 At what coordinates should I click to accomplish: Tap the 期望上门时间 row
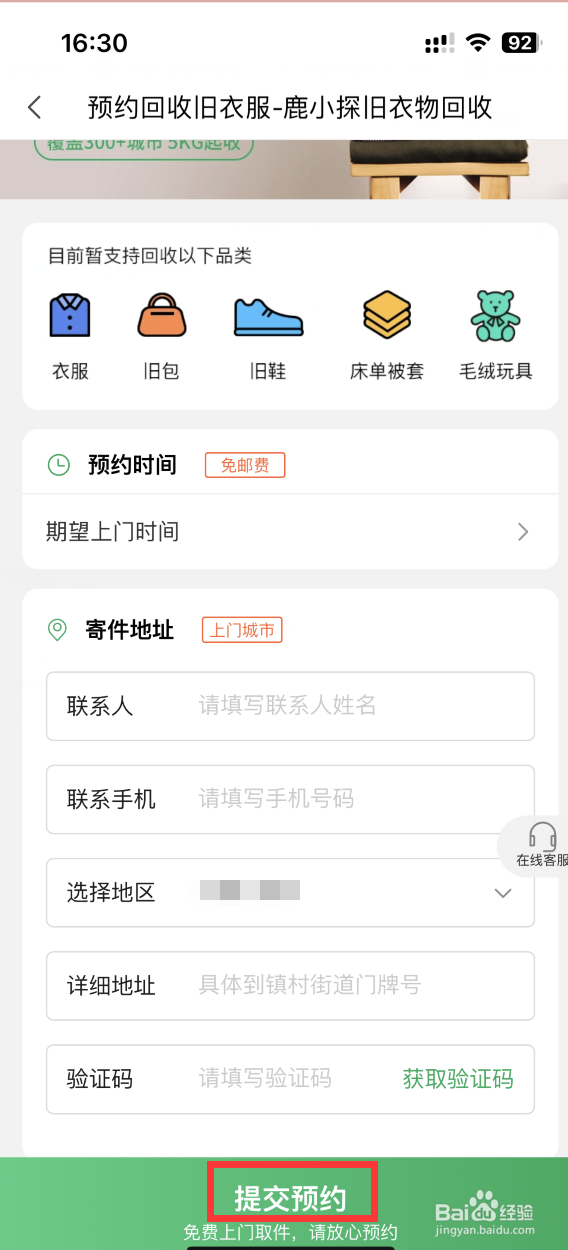pos(290,532)
